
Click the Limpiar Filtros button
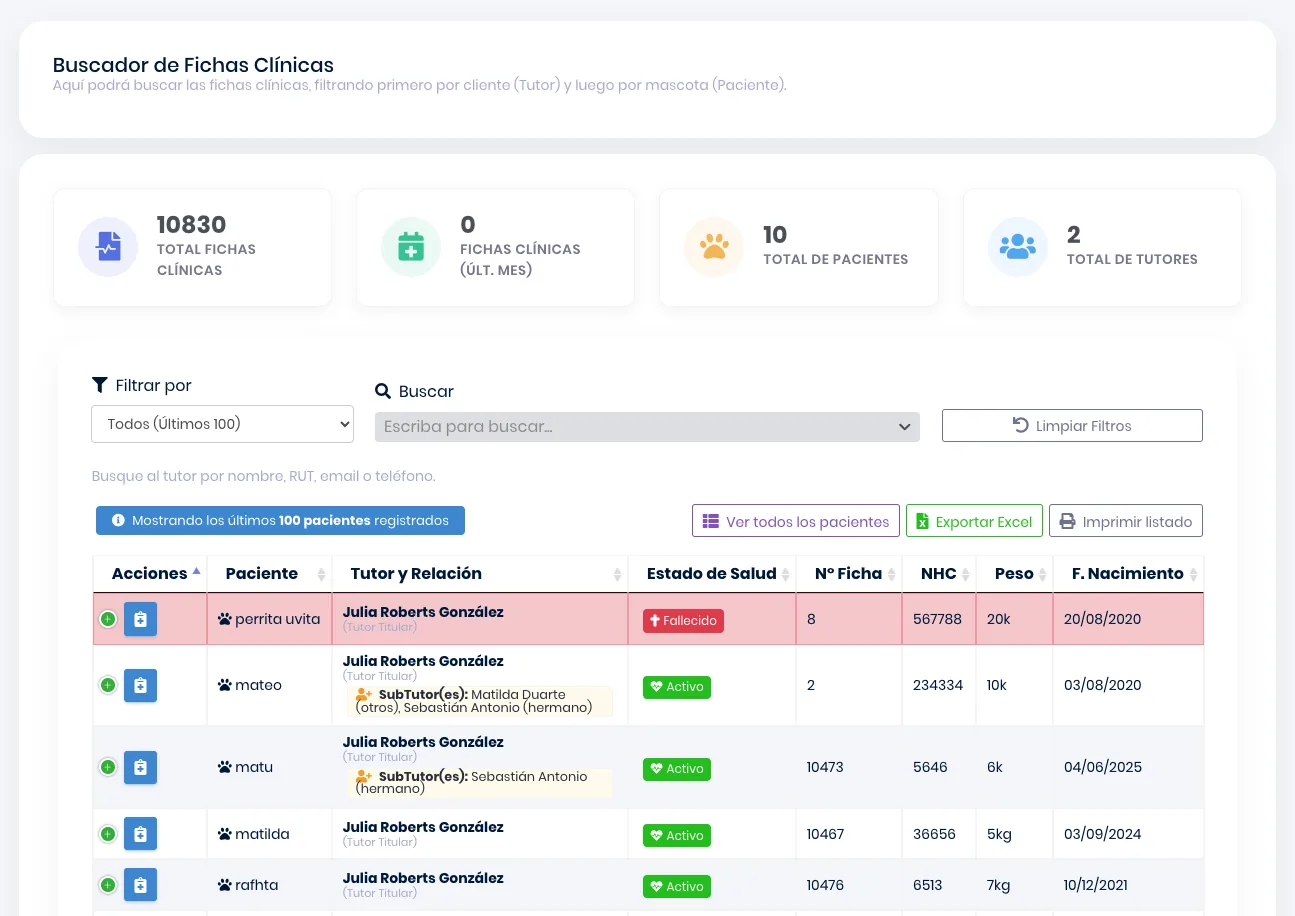(x=1072, y=426)
